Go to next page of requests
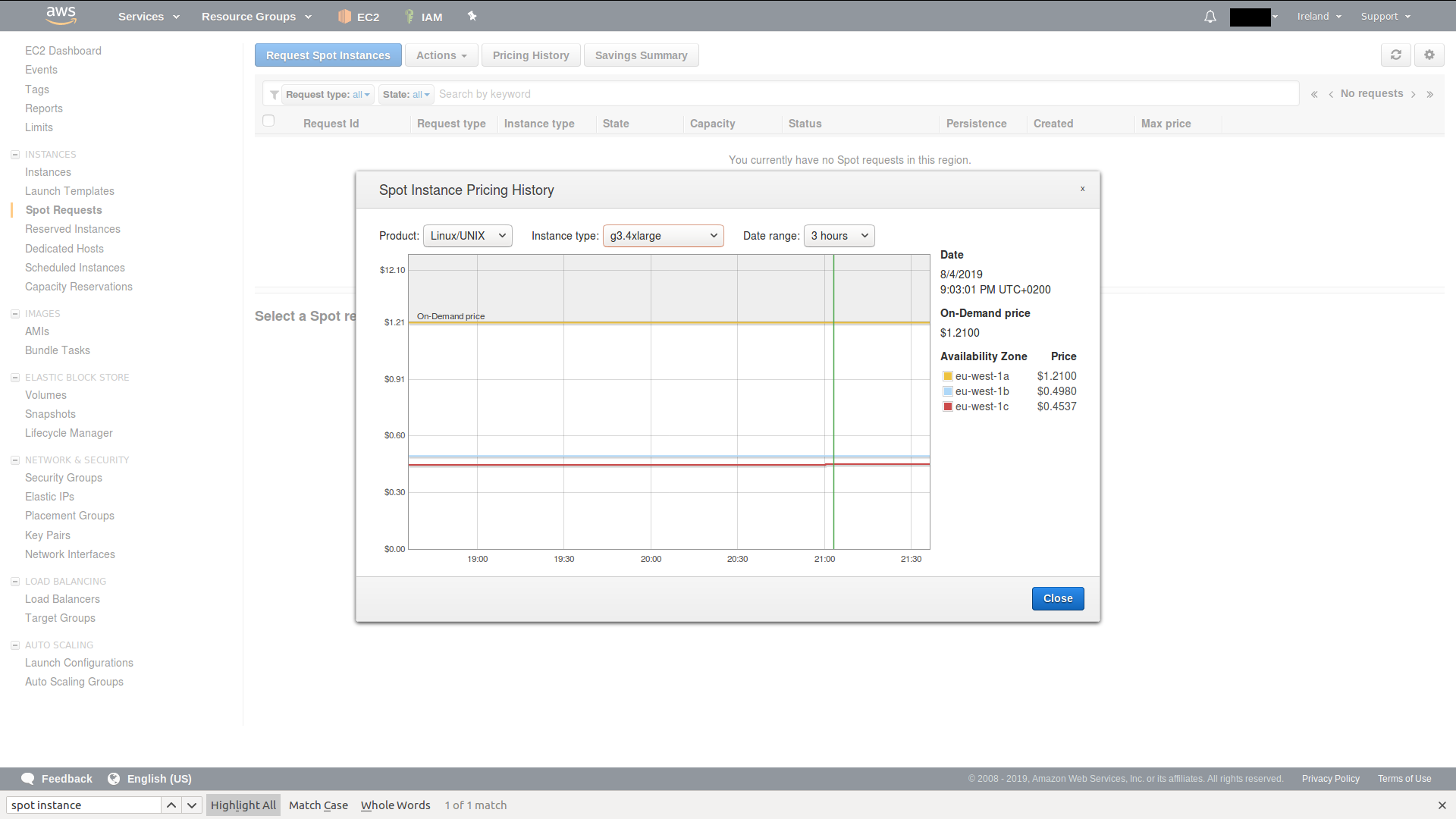The height and width of the screenshot is (819, 1456). click(1414, 94)
